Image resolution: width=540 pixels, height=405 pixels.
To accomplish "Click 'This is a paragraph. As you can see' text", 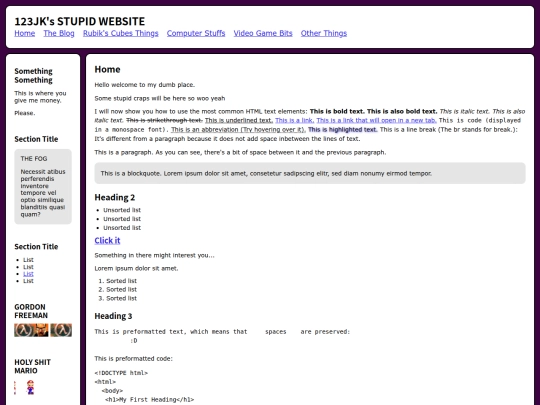I will [240, 152].
